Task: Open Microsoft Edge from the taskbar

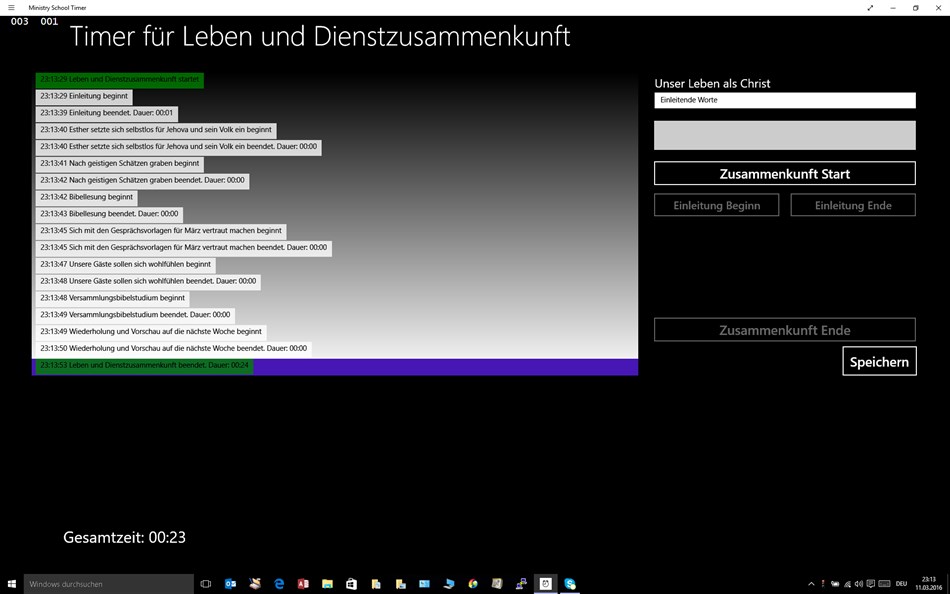Action: [x=279, y=584]
